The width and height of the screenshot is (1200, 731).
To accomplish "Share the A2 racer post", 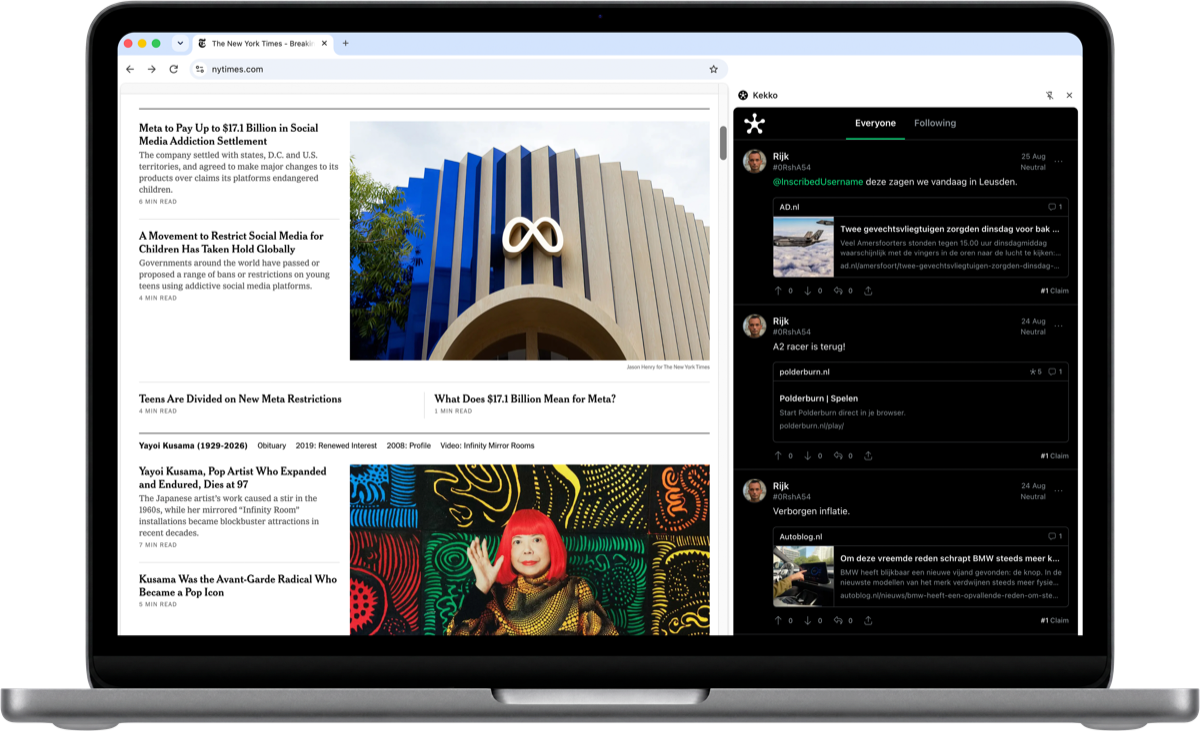I will tap(868, 456).
